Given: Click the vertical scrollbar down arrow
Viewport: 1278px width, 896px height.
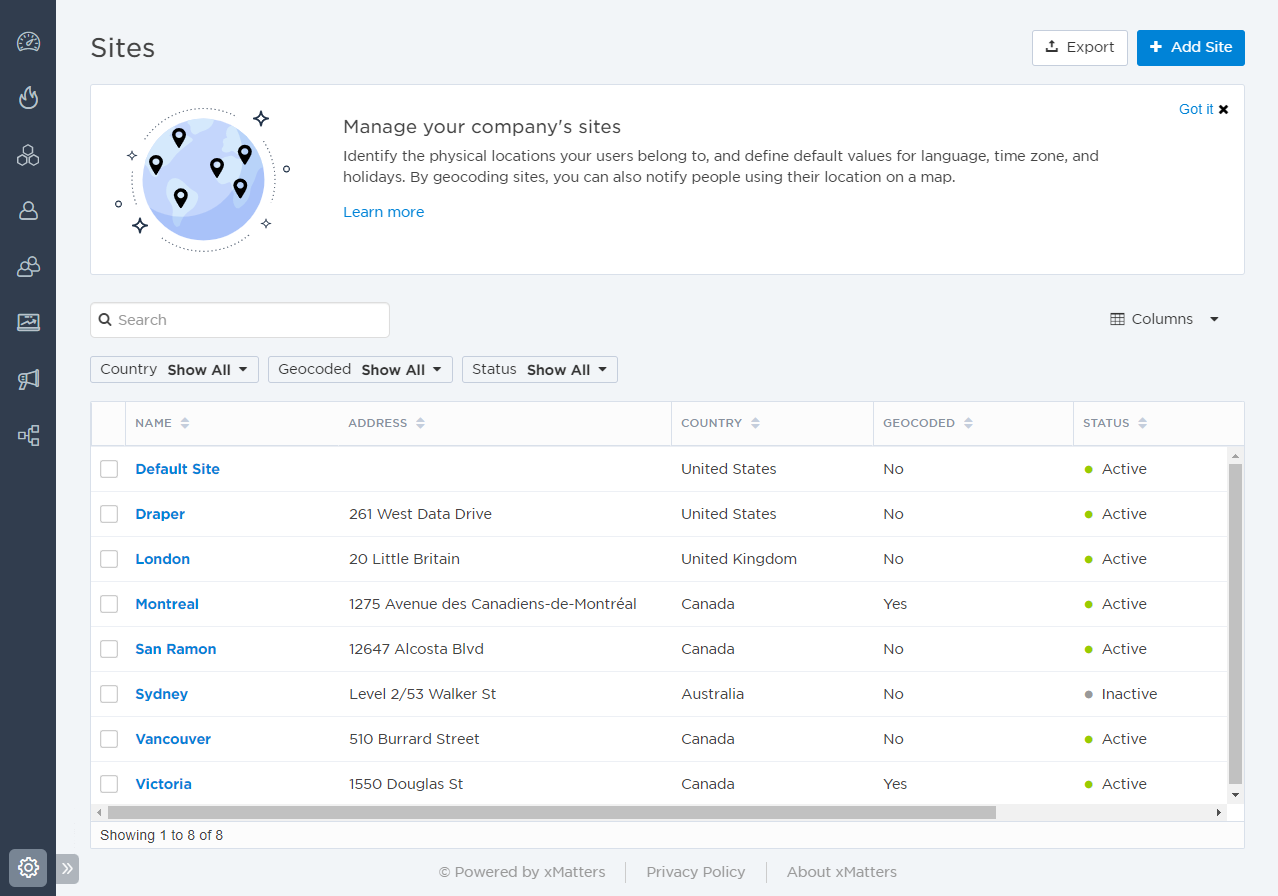Looking at the screenshot, I should click(x=1236, y=795).
